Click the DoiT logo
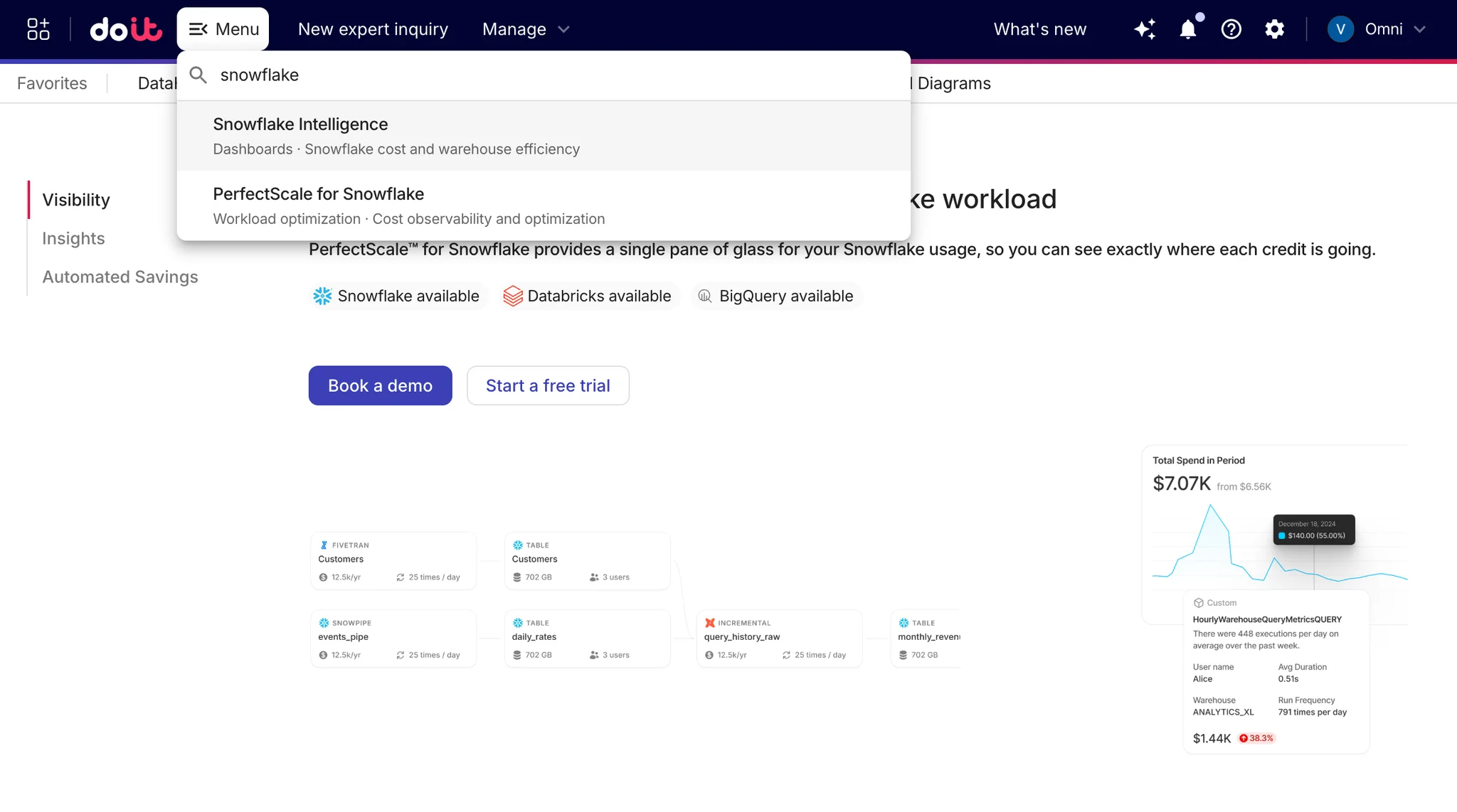 tap(126, 29)
